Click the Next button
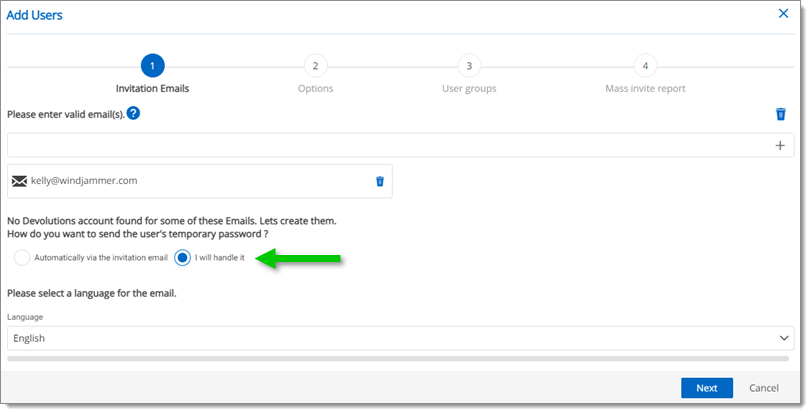Viewport: 811px width, 414px height. (707, 388)
